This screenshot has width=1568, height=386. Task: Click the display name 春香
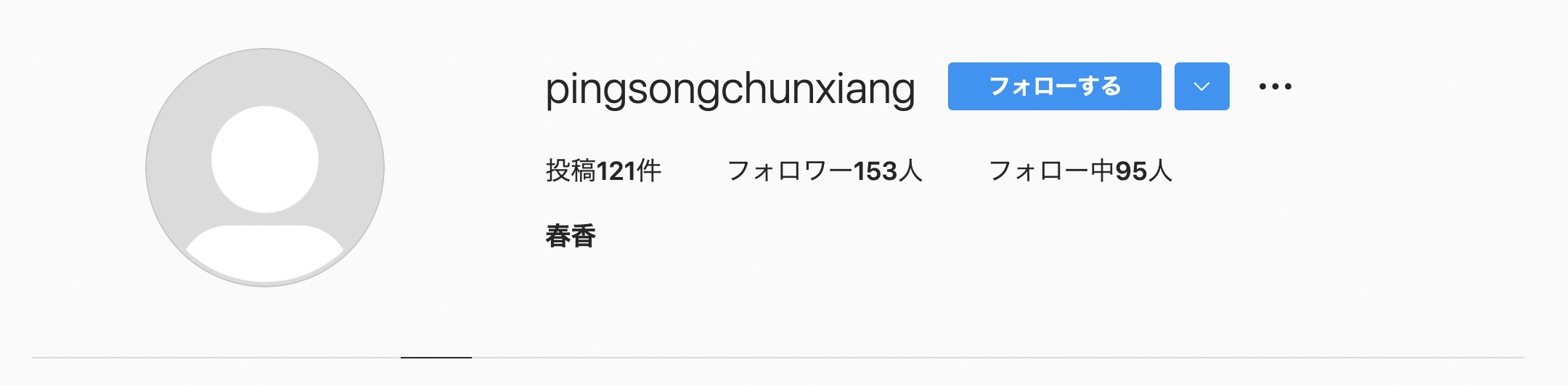point(571,236)
